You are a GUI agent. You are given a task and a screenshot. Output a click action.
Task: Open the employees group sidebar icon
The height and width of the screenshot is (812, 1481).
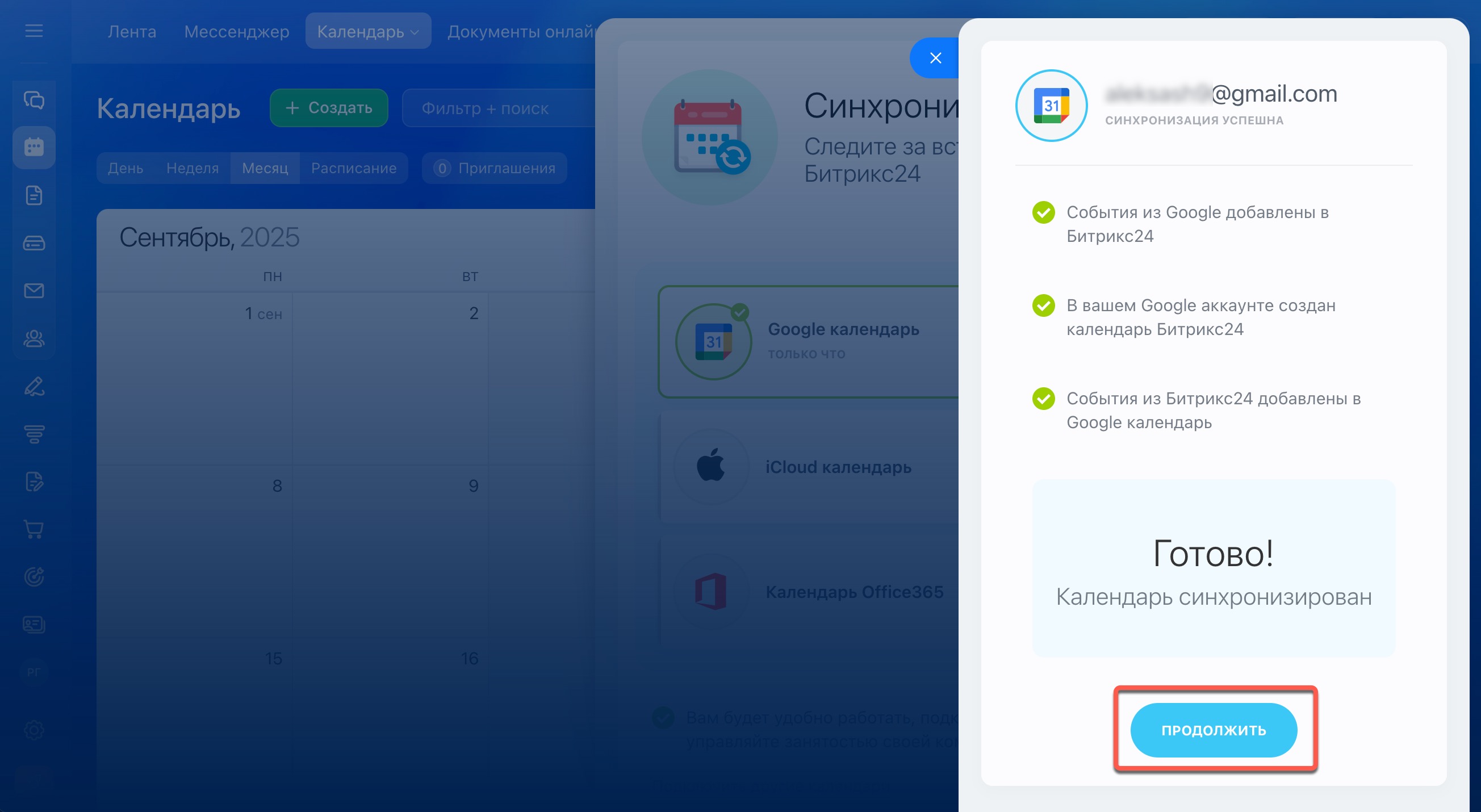(34, 339)
